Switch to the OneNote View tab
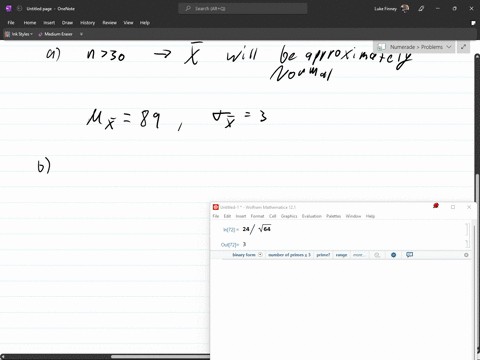This screenshot has height=360, width=480. tap(128, 23)
